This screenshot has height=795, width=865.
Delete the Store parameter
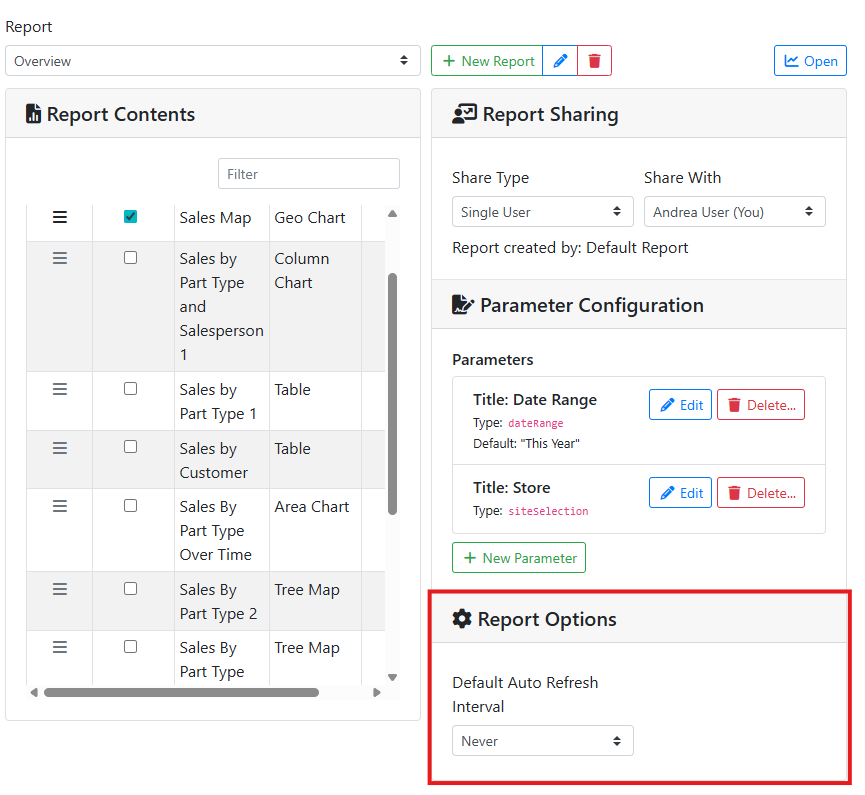click(x=760, y=493)
